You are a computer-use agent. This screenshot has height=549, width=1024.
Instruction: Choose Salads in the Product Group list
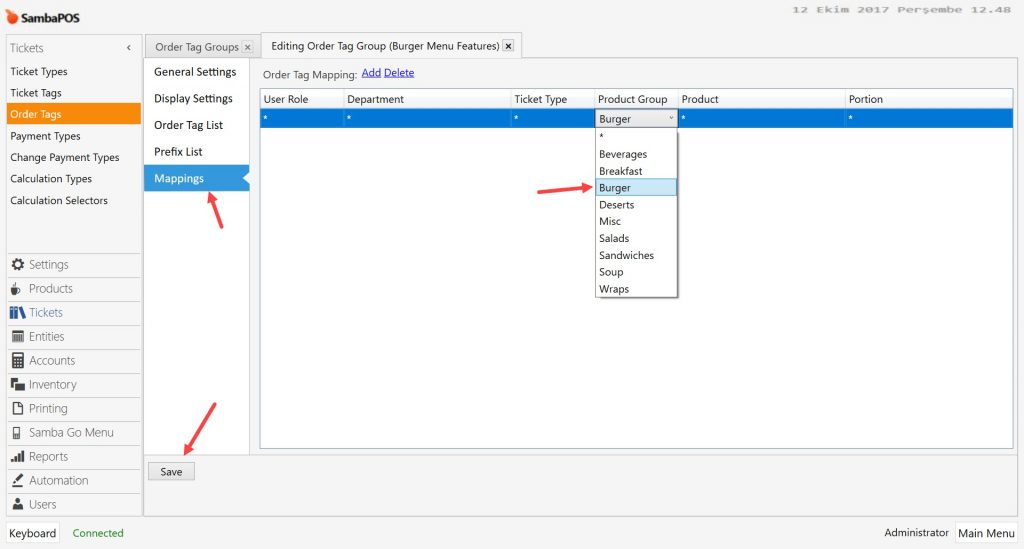point(636,238)
